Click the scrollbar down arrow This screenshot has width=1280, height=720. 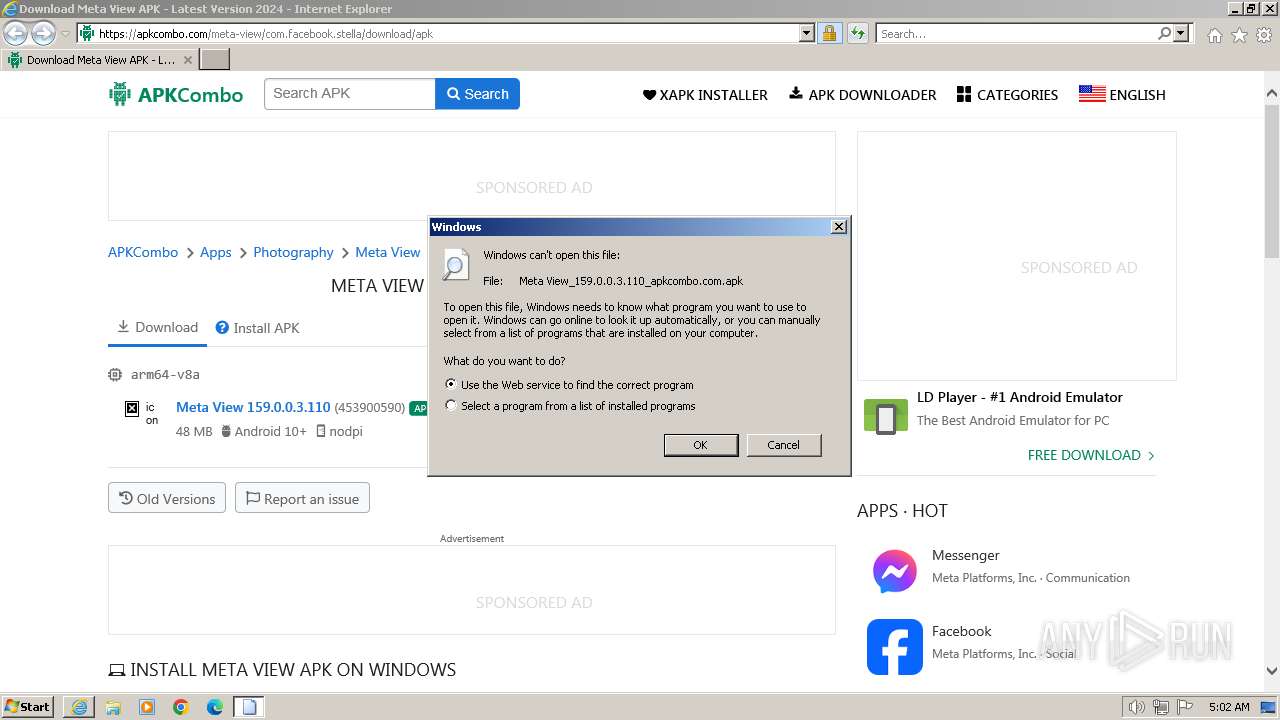[1272, 672]
